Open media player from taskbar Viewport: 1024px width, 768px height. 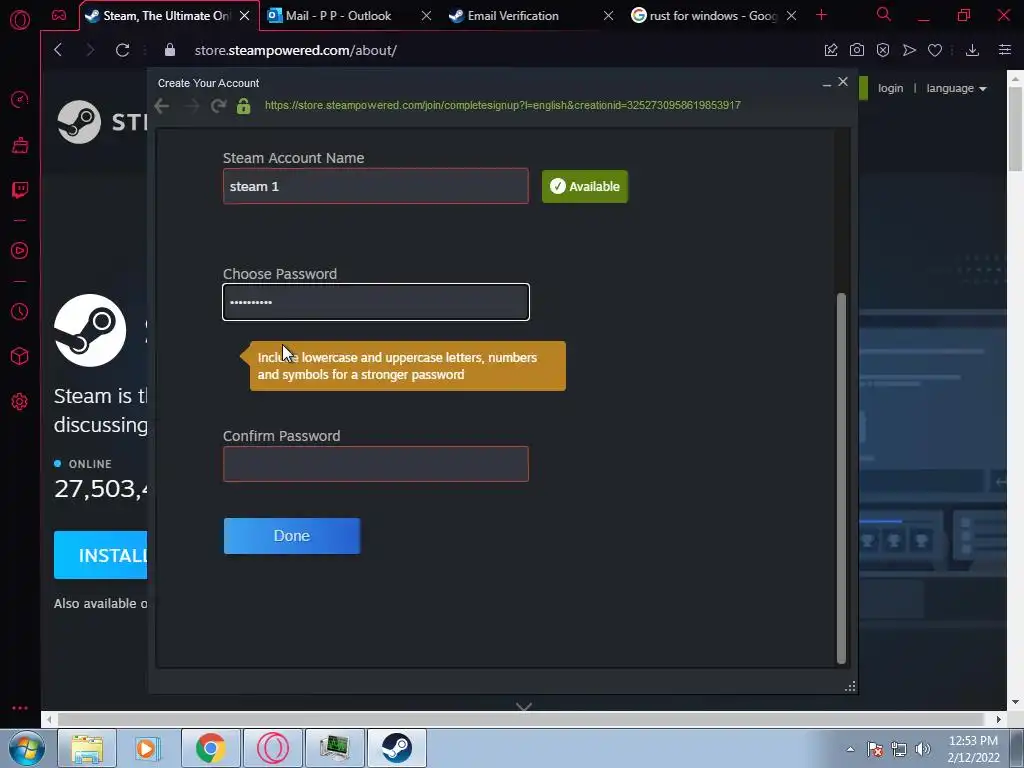pos(148,748)
